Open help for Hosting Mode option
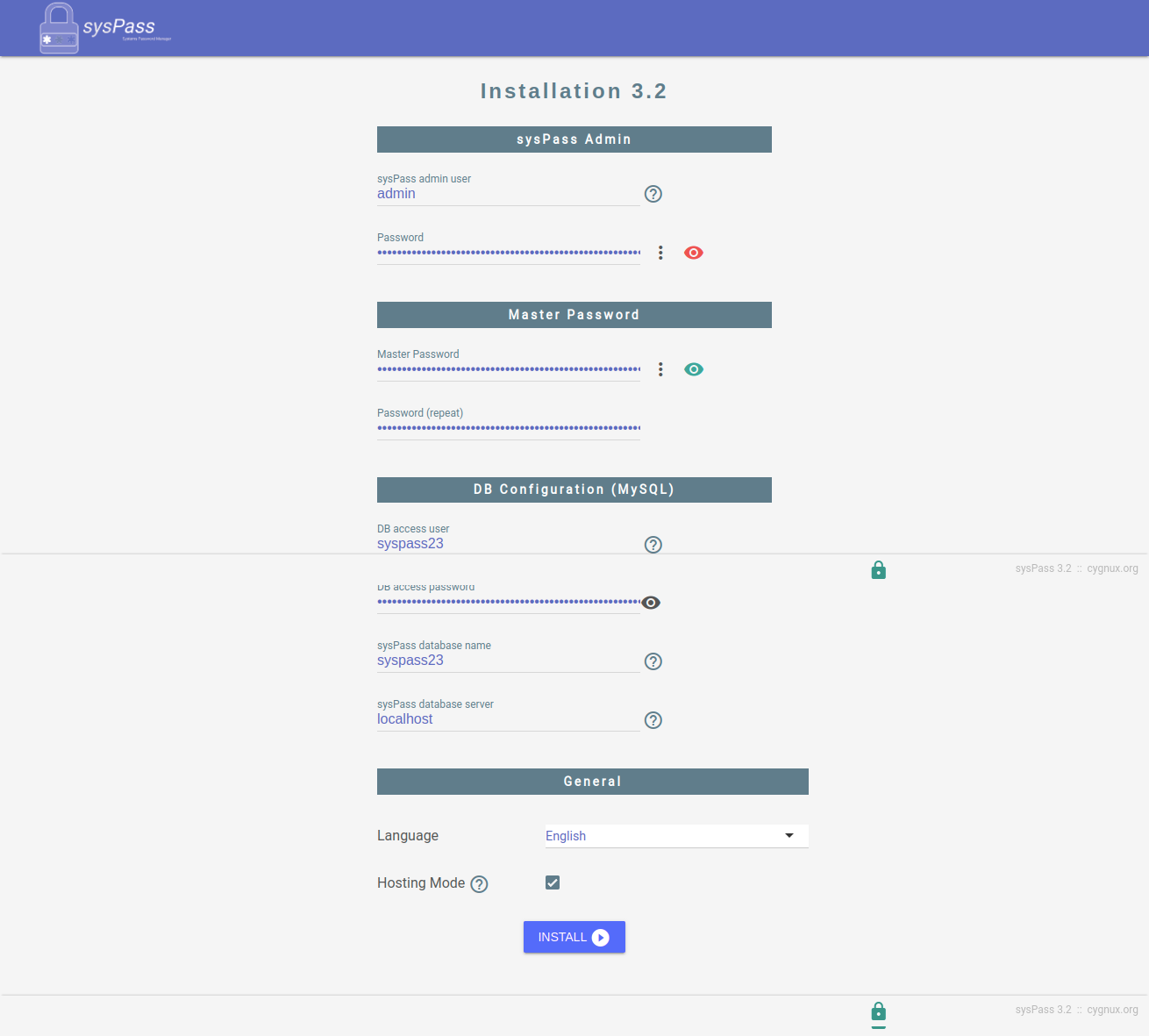Screen dimensions: 1149x1036 tap(479, 883)
